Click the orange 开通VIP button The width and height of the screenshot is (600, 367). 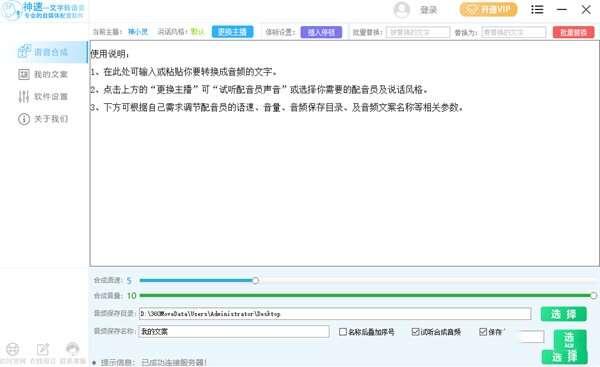click(488, 10)
